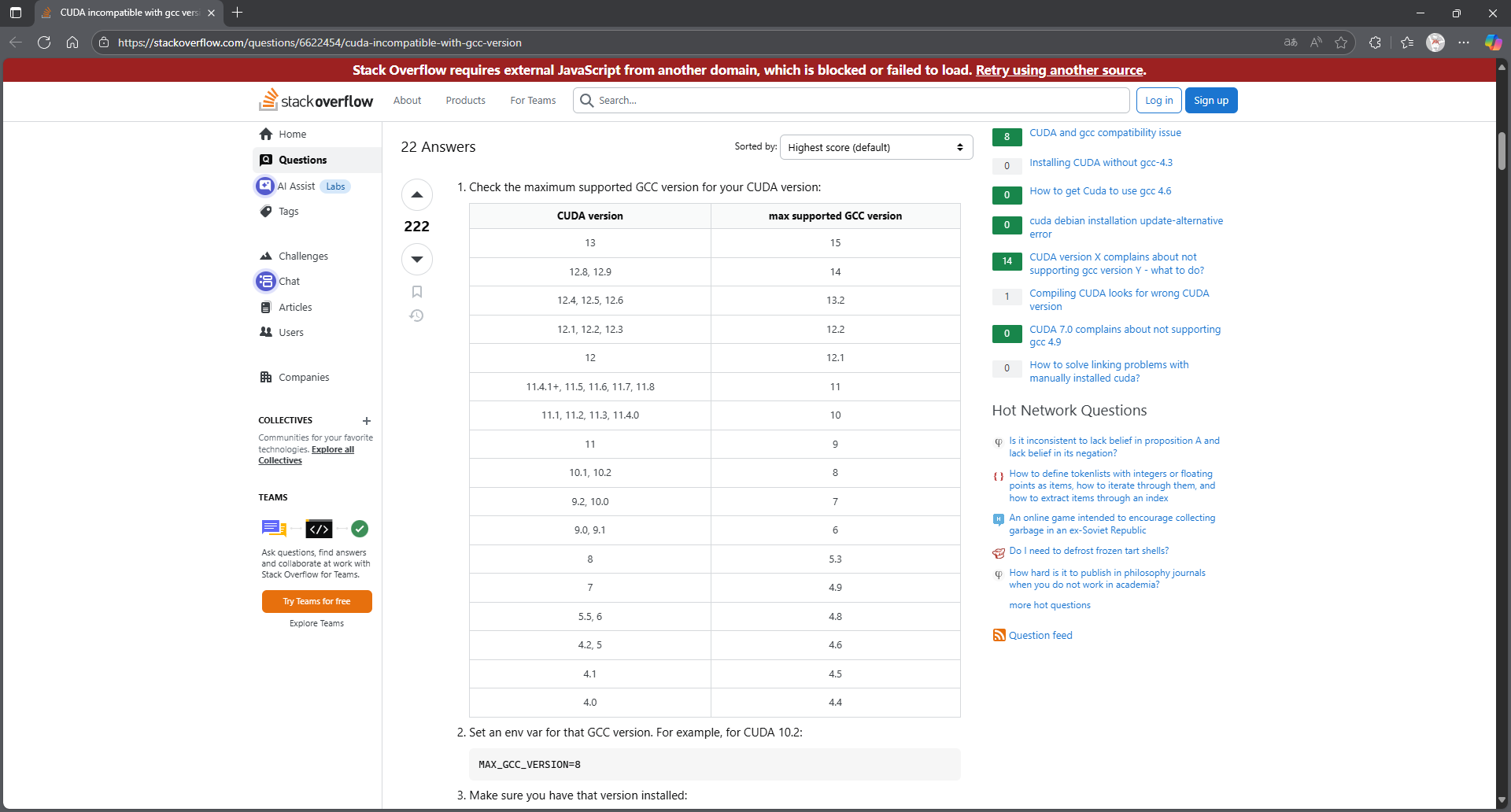This screenshot has width=1511, height=812.
Task: Downvote the answer with 222 votes
Action: tap(417, 259)
